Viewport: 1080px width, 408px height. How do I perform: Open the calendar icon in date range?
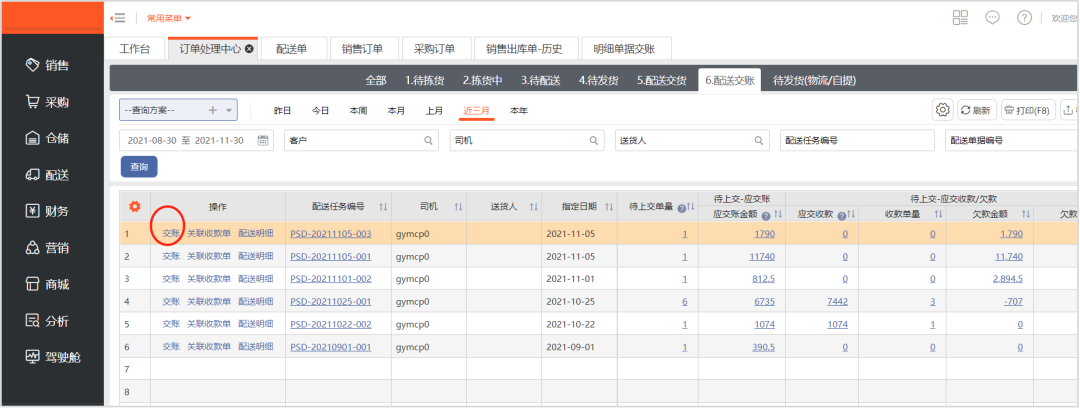pos(263,141)
